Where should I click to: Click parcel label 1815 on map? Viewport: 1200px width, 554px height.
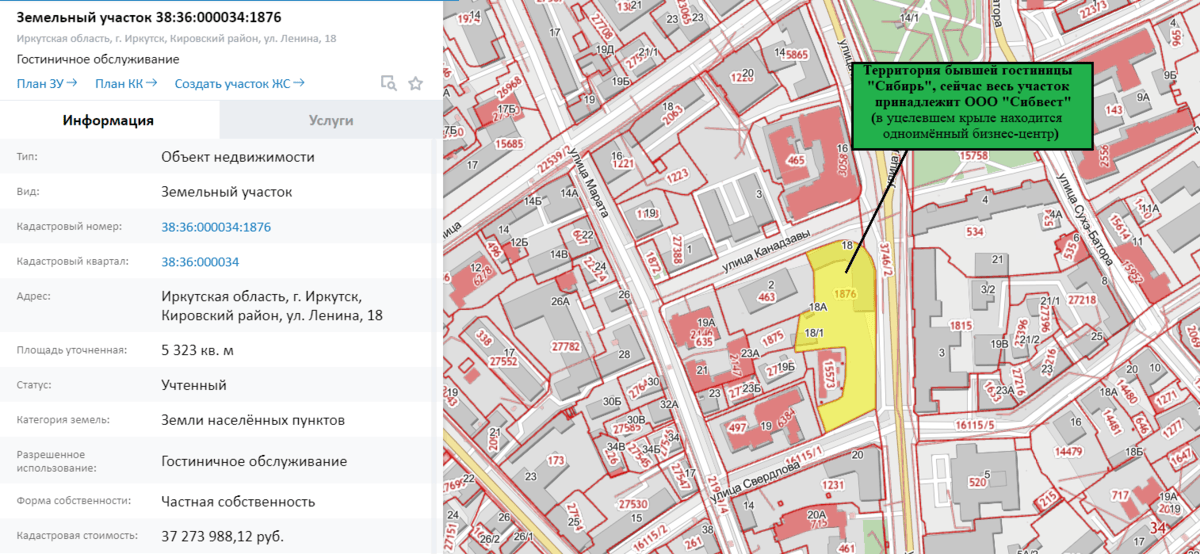click(x=962, y=326)
